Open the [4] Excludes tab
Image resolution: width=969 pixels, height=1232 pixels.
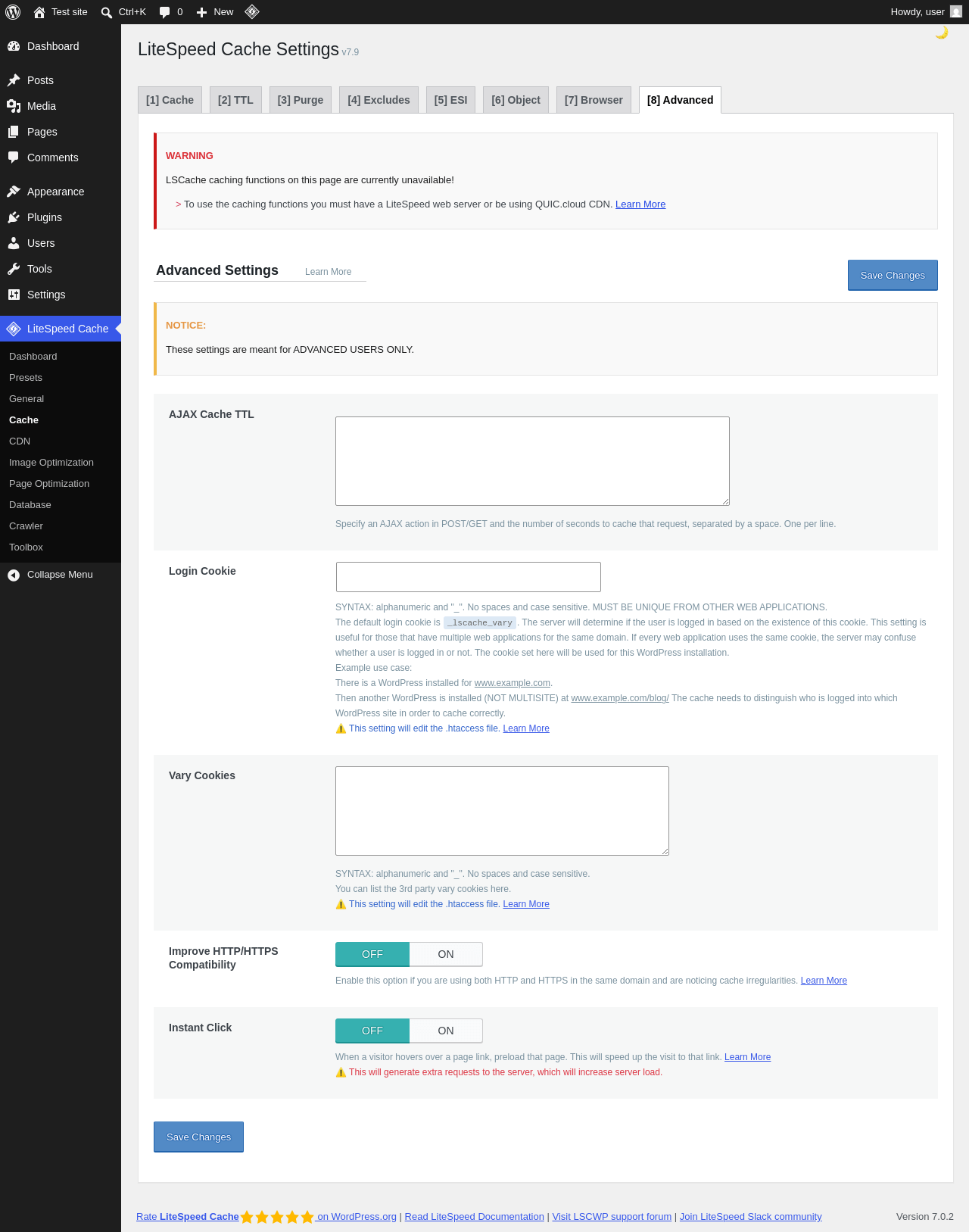(x=379, y=100)
